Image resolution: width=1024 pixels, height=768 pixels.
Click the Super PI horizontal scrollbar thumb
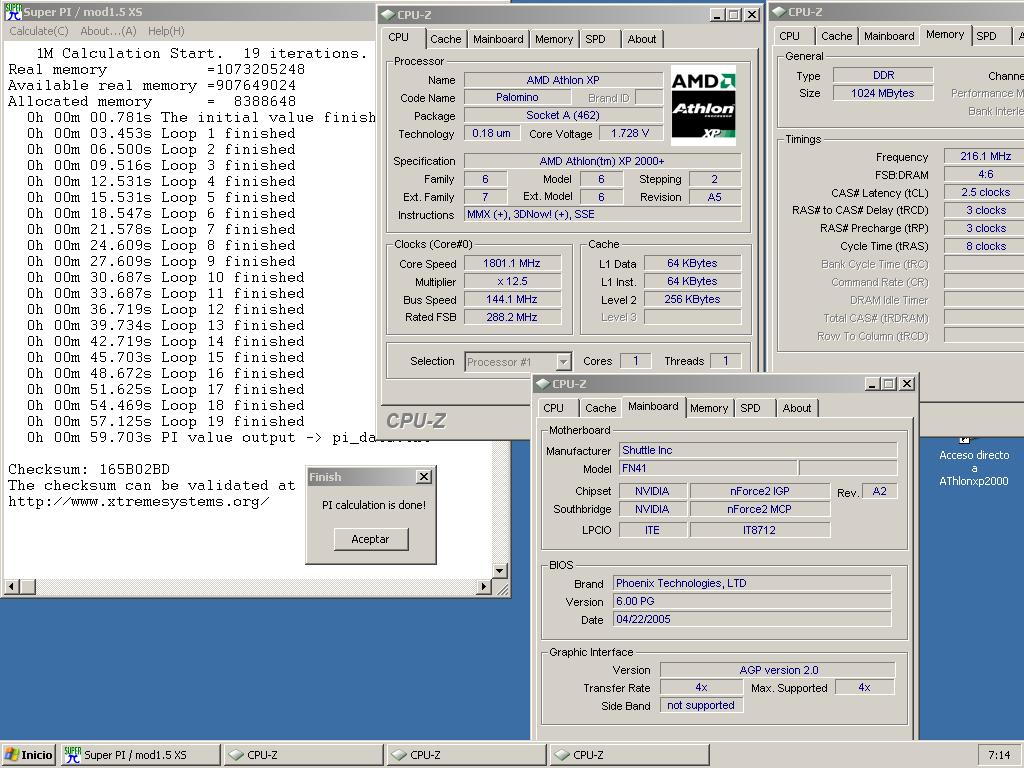pyautogui.click(x=27, y=586)
